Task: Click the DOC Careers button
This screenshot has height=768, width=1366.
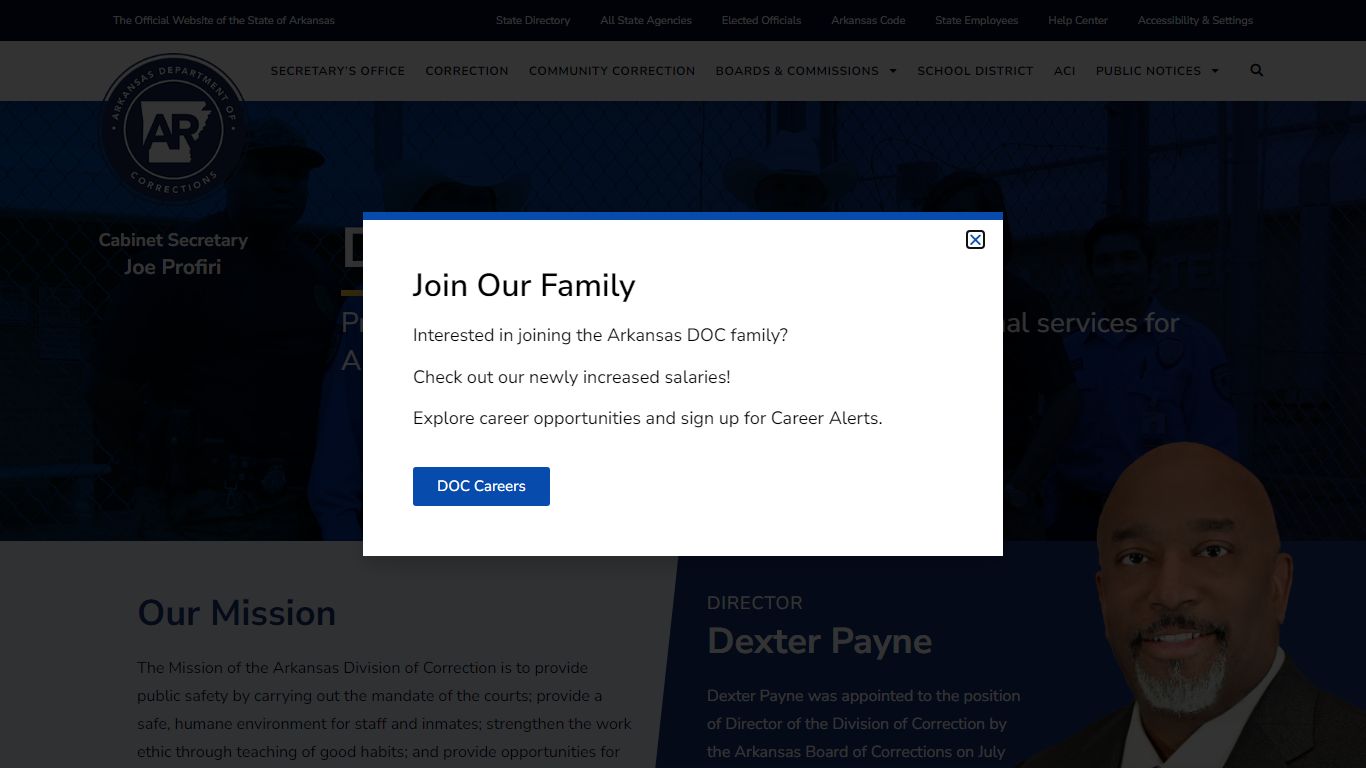Action: coord(481,486)
